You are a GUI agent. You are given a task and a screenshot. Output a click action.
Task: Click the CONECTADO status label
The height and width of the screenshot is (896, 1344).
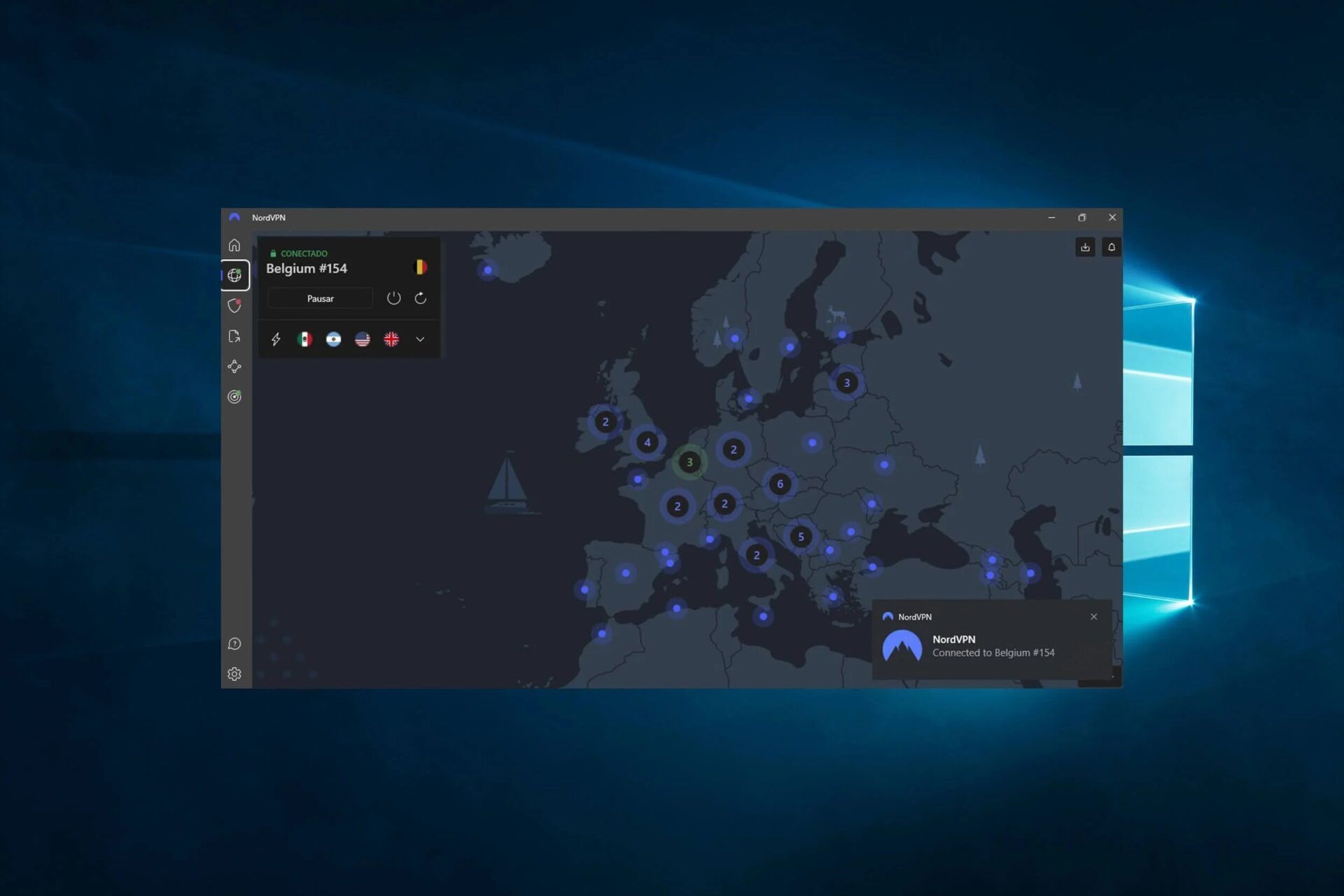pyautogui.click(x=304, y=253)
